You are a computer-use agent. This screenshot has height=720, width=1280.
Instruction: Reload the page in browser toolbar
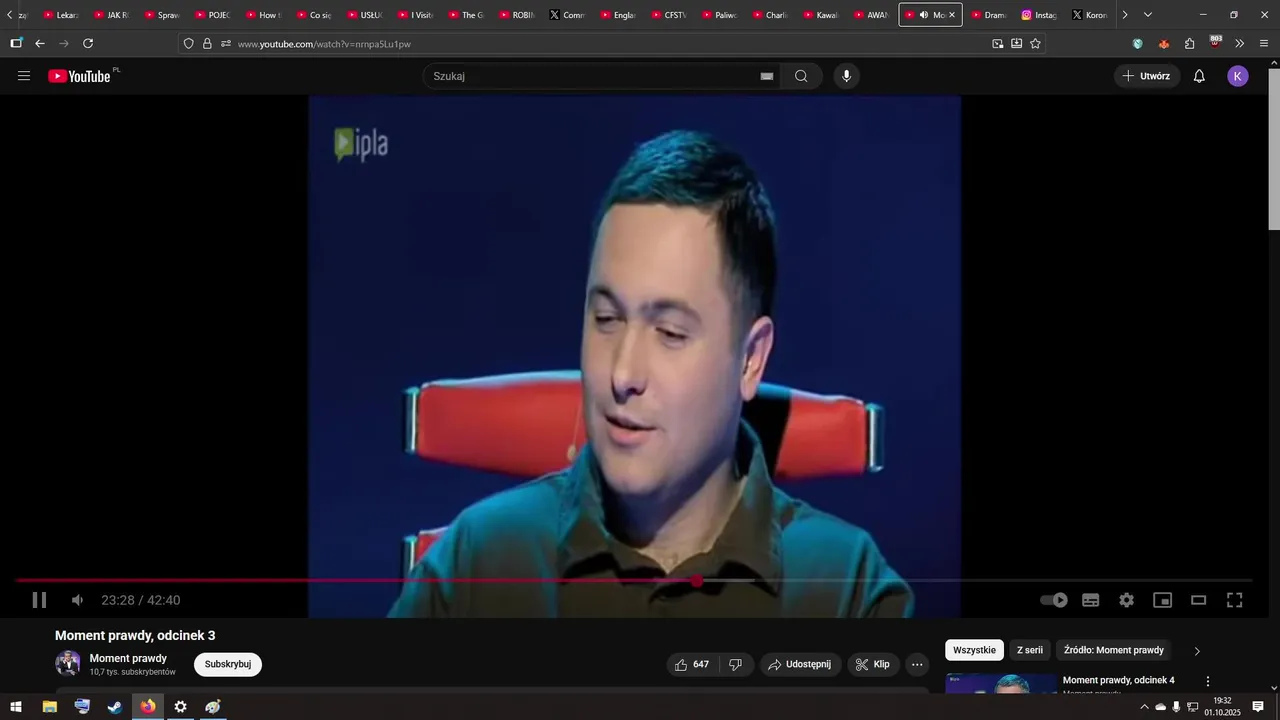[x=88, y=43]
